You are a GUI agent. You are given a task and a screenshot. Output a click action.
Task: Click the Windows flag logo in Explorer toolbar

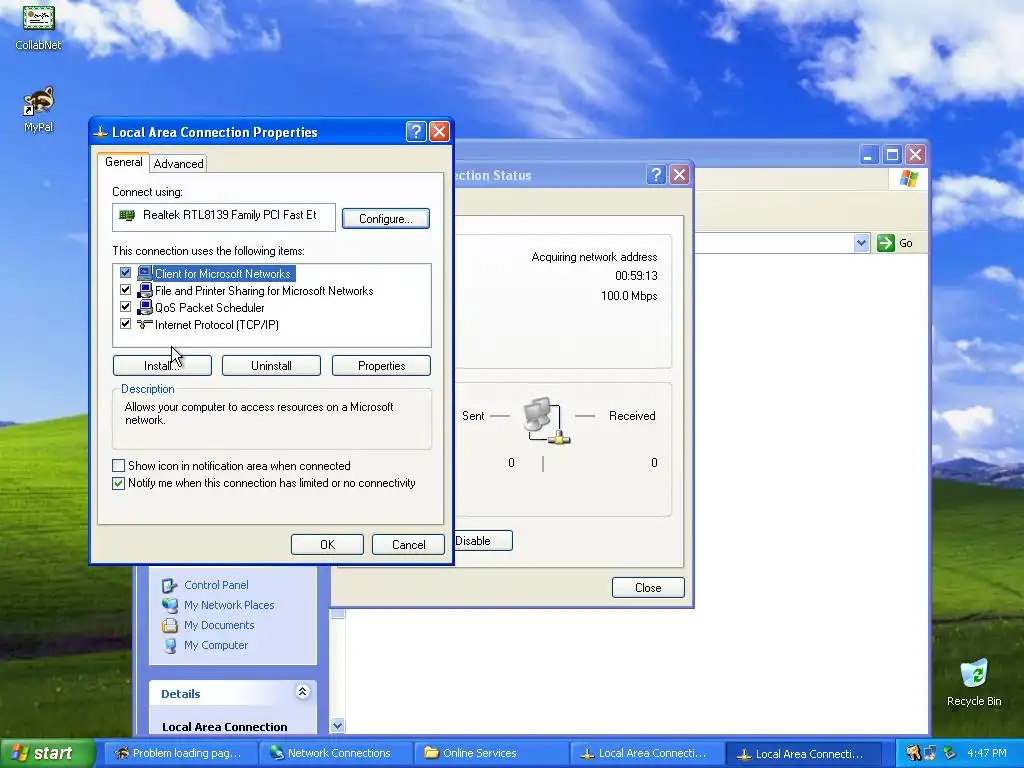(908, 178)
